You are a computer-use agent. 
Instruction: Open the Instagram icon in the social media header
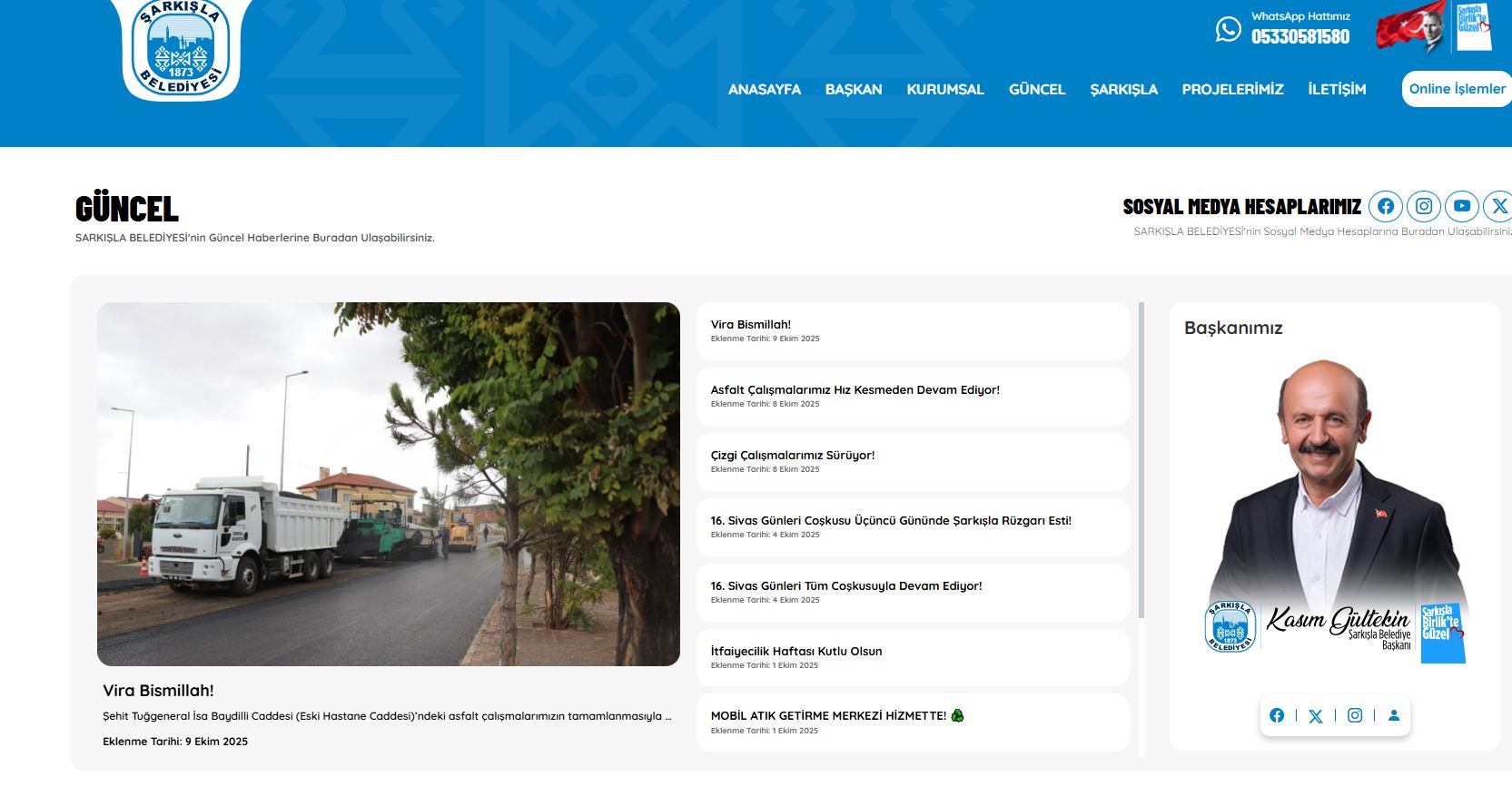1424,206
